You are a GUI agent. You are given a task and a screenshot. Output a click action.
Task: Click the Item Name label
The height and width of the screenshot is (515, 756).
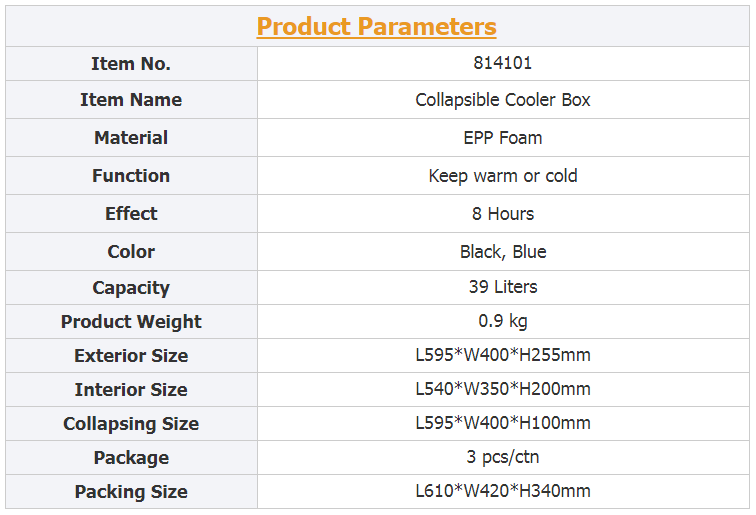tap(131, 100)
